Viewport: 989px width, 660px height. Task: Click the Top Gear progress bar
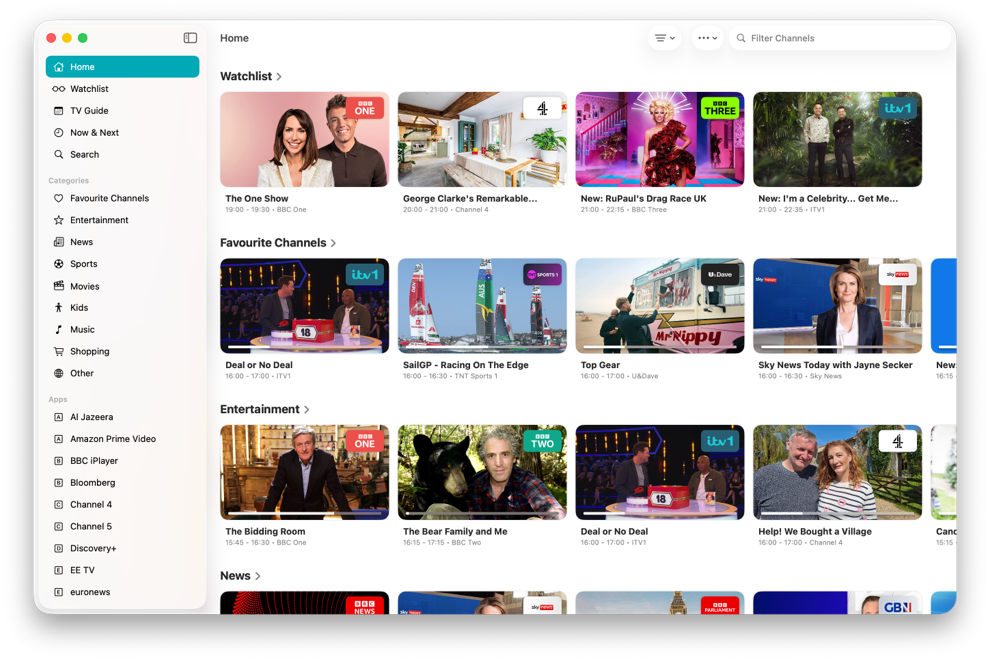click(659, 347)
